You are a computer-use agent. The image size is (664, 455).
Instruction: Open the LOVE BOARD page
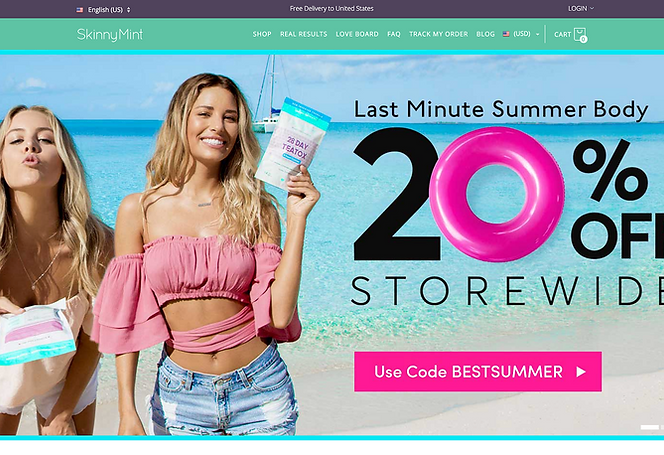pos(357,34)
